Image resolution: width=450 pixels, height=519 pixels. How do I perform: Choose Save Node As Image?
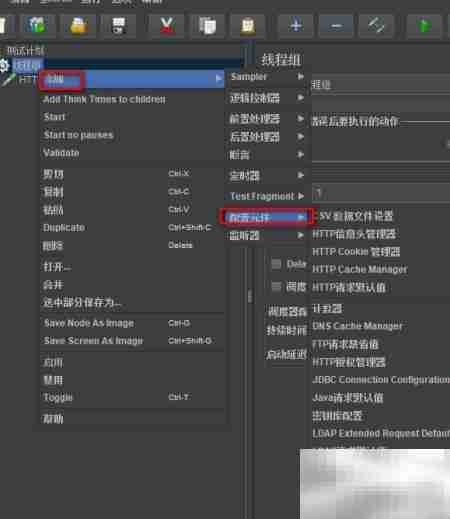pyautogui.click(x=131, y=323)
